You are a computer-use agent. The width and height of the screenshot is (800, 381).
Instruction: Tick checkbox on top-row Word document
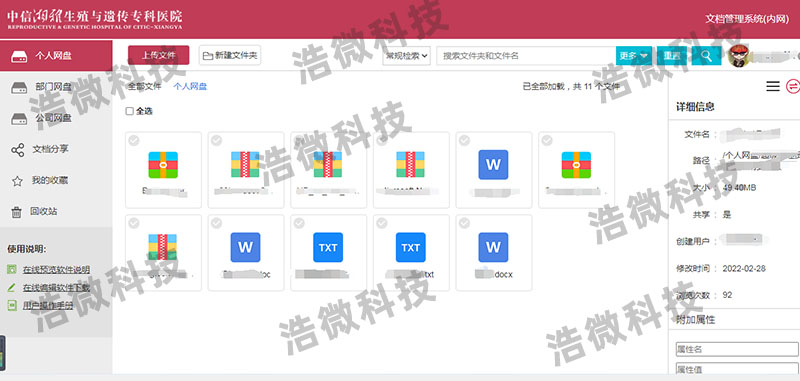464,140
